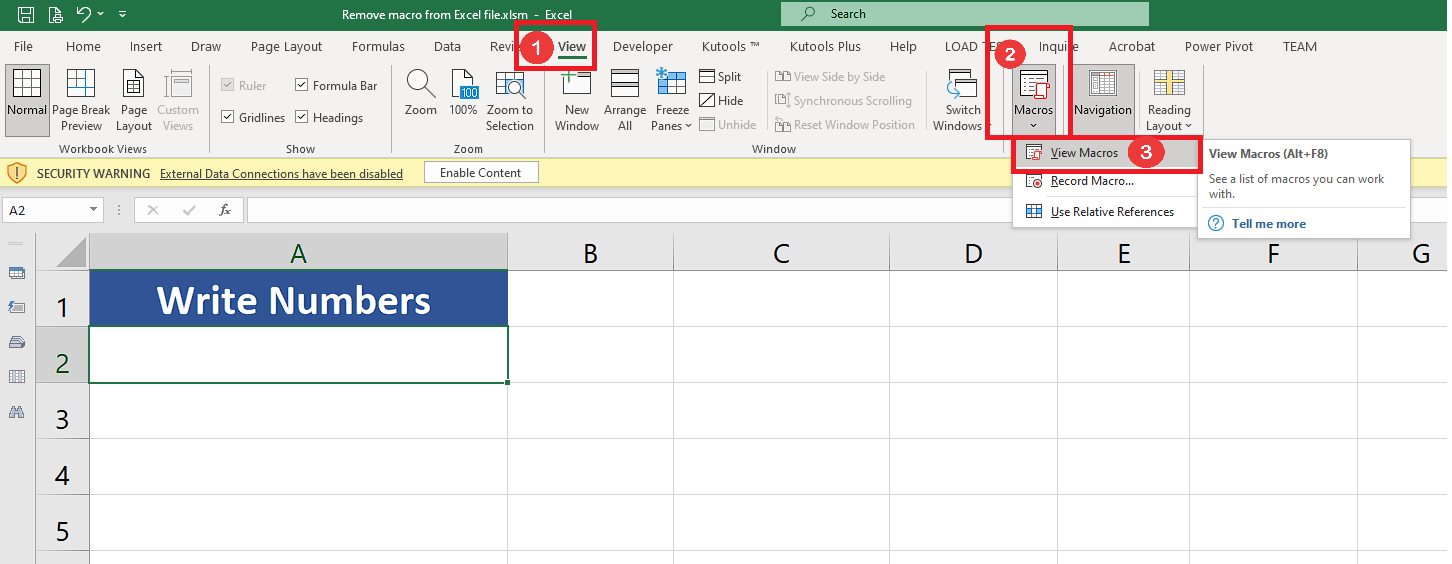Click the Save icon in title bar
This screenshot has width=1452, height=564.
[x=26, y=14]
